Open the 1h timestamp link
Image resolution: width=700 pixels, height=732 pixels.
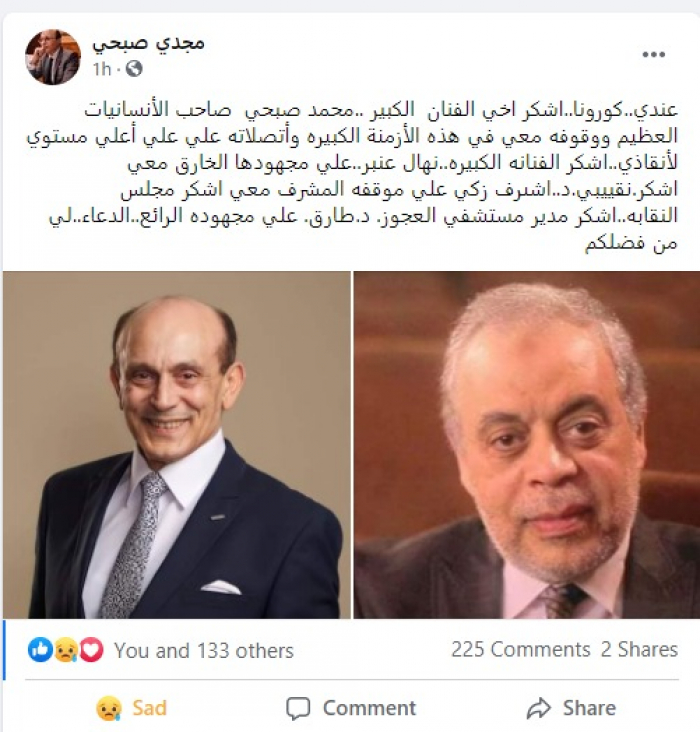pyautogui.click(x=102, y=69)
